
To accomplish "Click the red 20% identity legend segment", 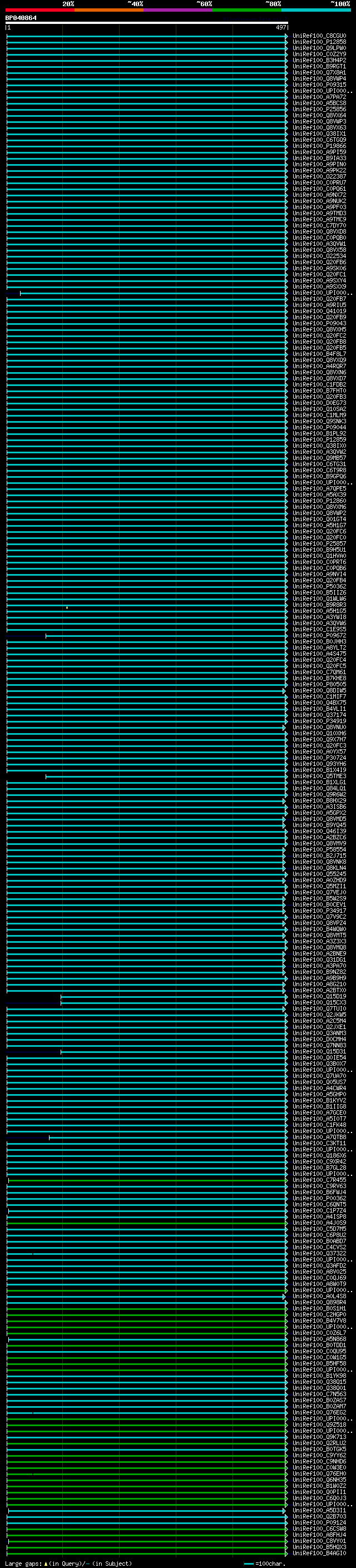I will [40, 10].
